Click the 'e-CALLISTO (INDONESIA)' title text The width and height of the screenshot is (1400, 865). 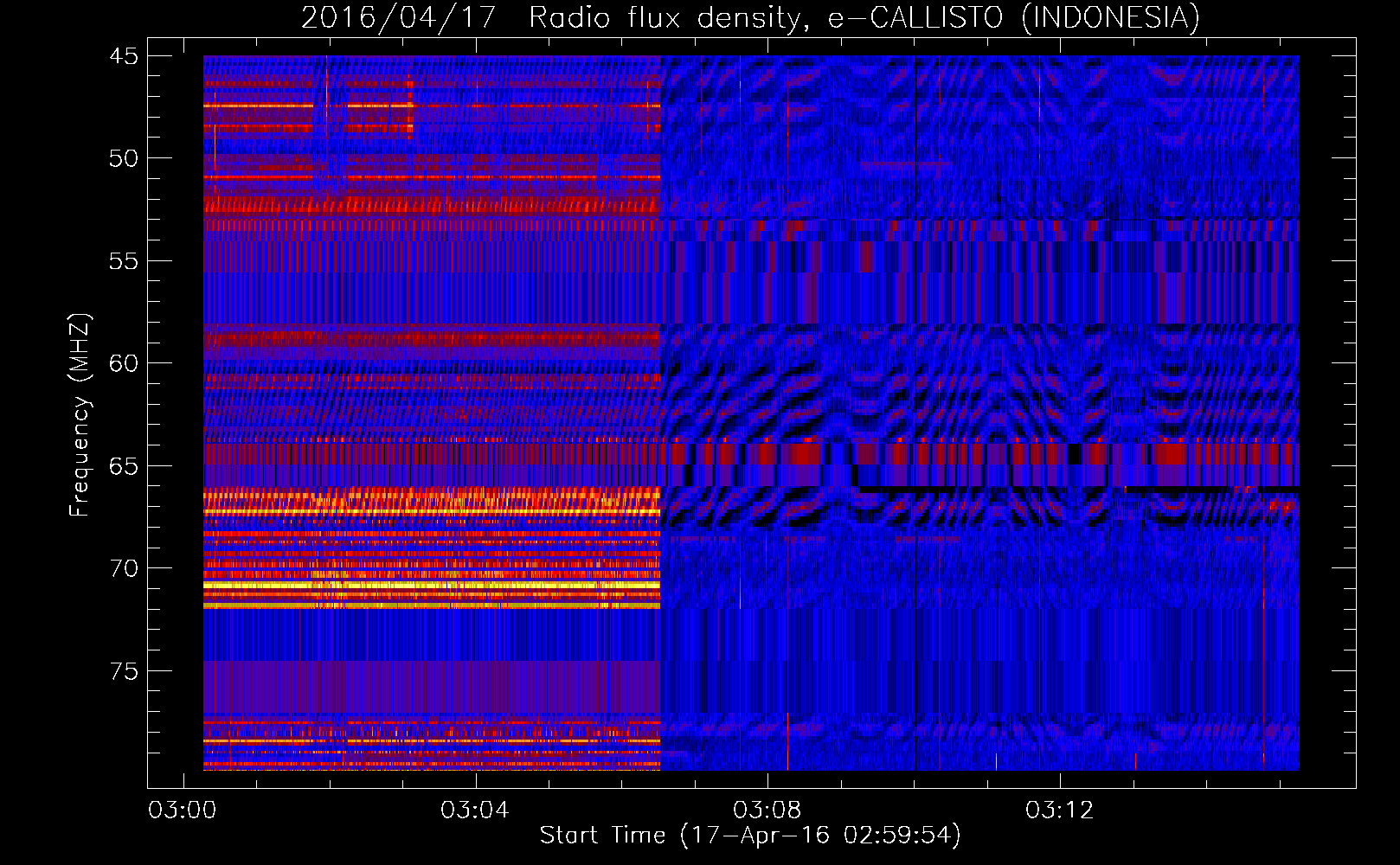1014,18
